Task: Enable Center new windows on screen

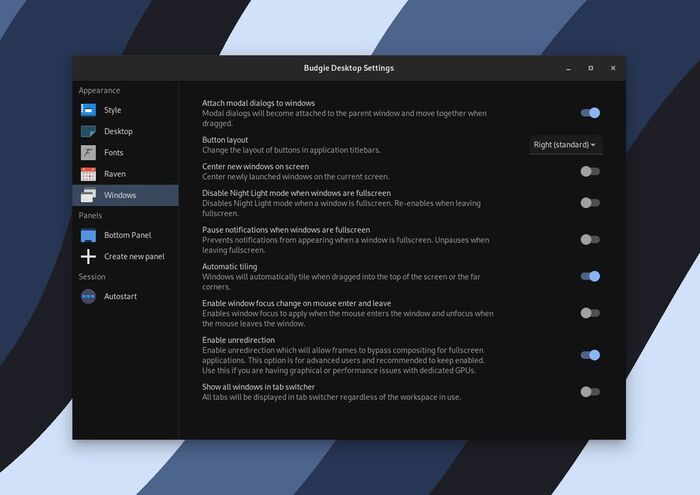Action: click(590, 171)
